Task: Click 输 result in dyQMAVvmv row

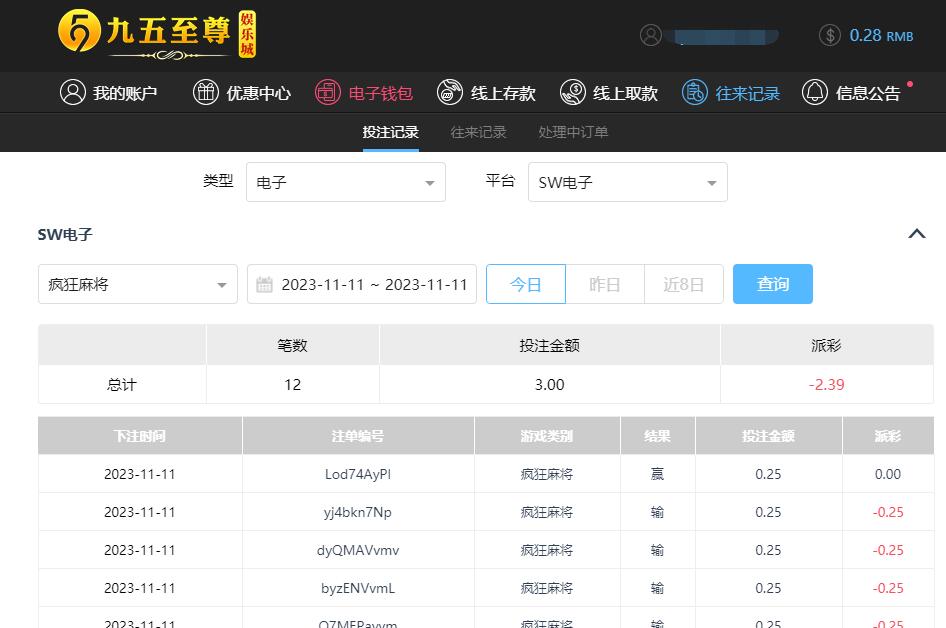Action: 658,550
